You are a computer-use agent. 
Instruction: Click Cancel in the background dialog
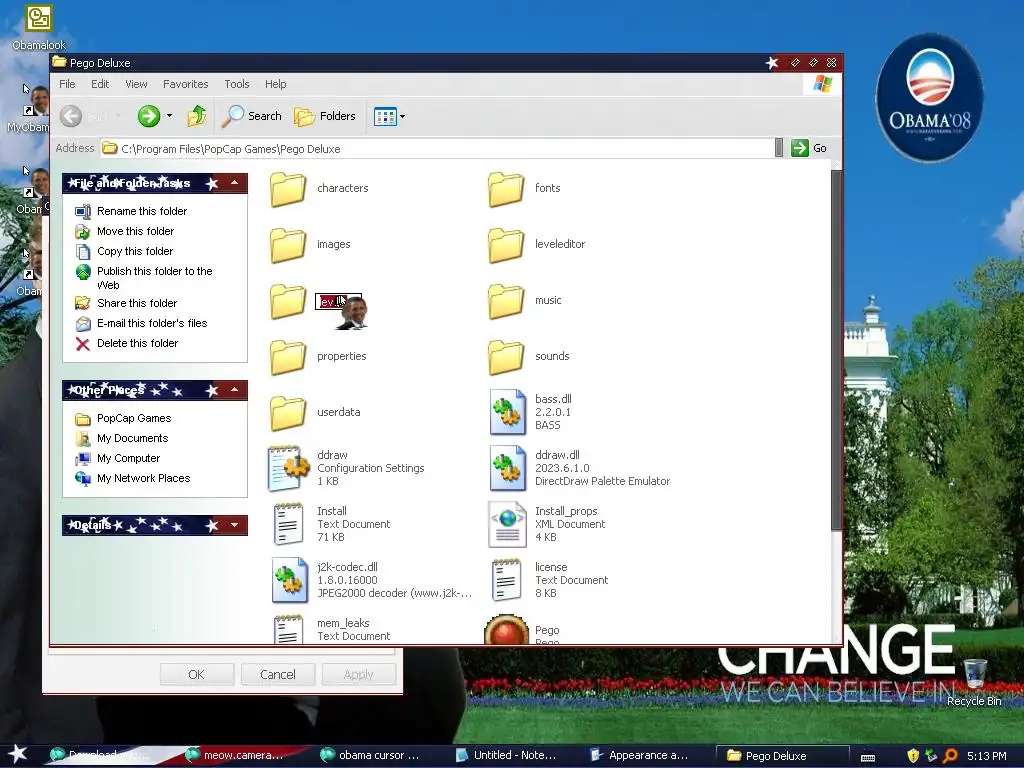click(x=278, y=675)
